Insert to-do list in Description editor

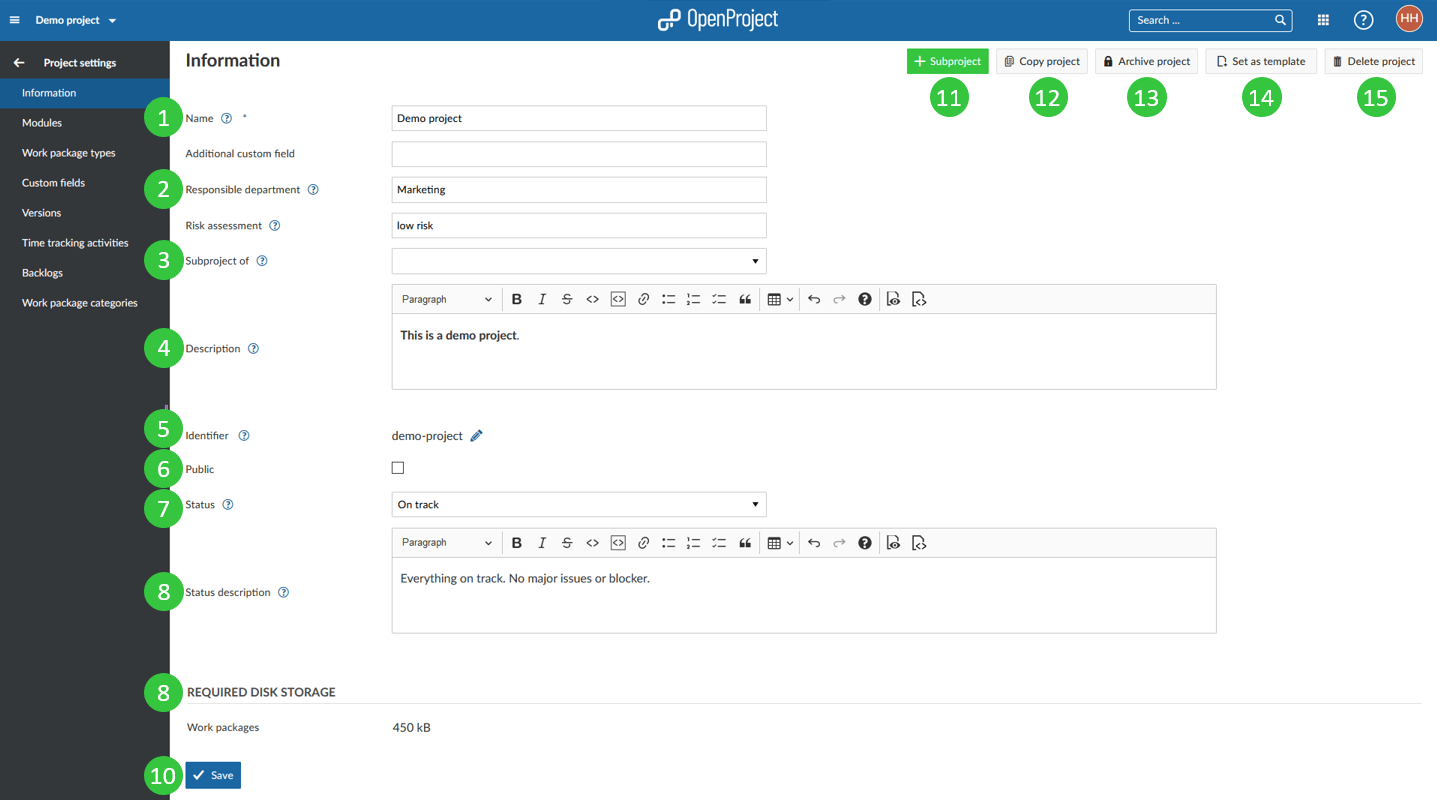(719, 299)
